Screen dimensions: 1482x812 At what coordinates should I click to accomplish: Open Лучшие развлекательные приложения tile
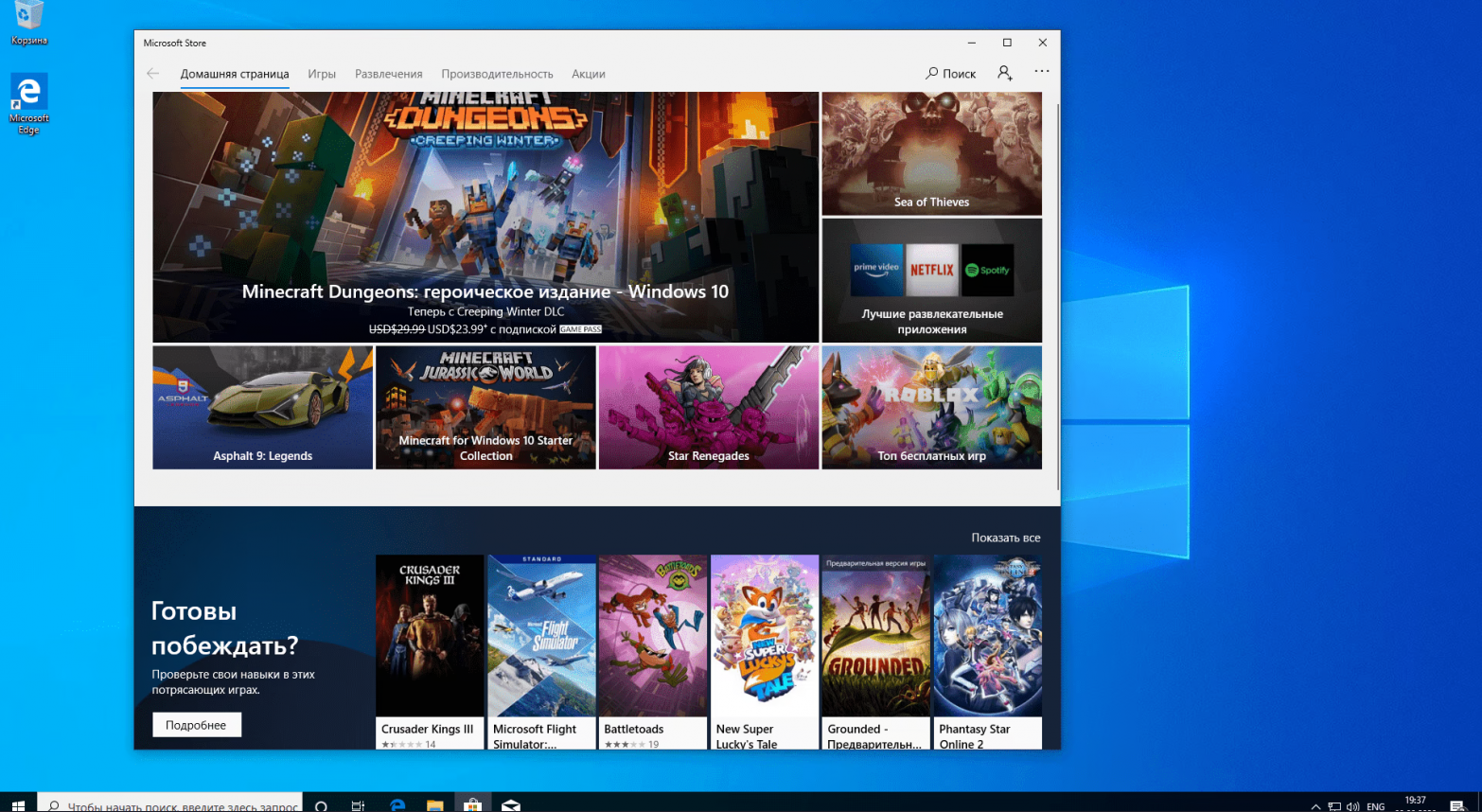coord(932,280)
